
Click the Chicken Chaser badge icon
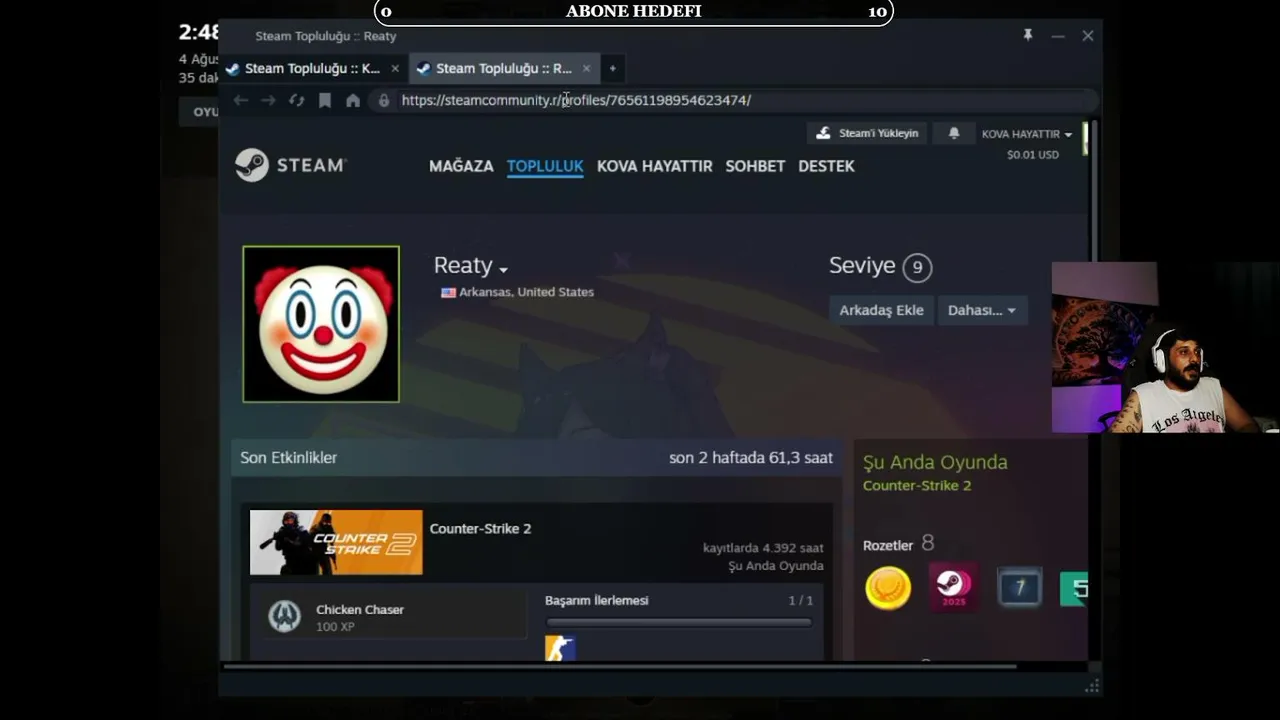284,616
